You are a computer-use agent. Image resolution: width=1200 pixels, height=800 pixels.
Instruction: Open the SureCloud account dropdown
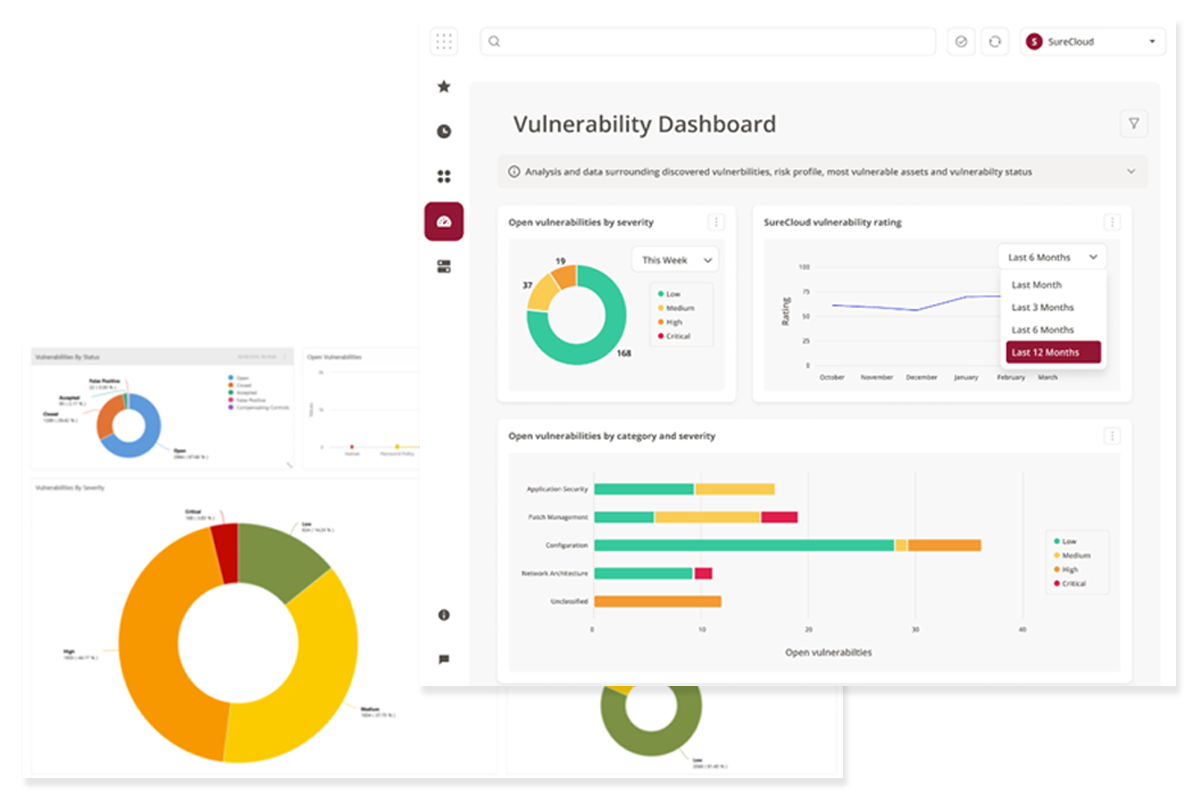click(1092, 42)
